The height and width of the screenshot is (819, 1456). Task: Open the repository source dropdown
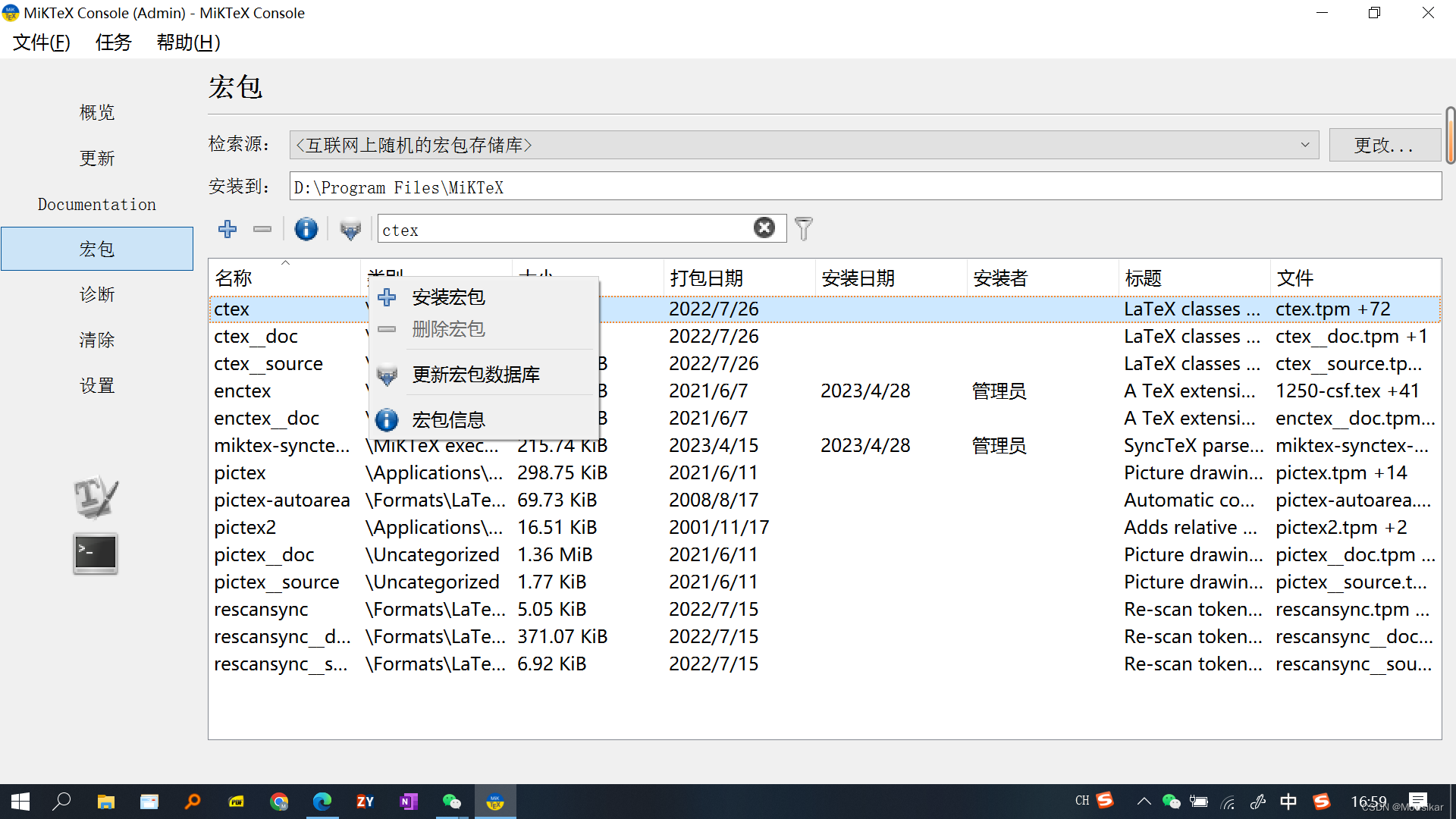tap(1304, 144)
